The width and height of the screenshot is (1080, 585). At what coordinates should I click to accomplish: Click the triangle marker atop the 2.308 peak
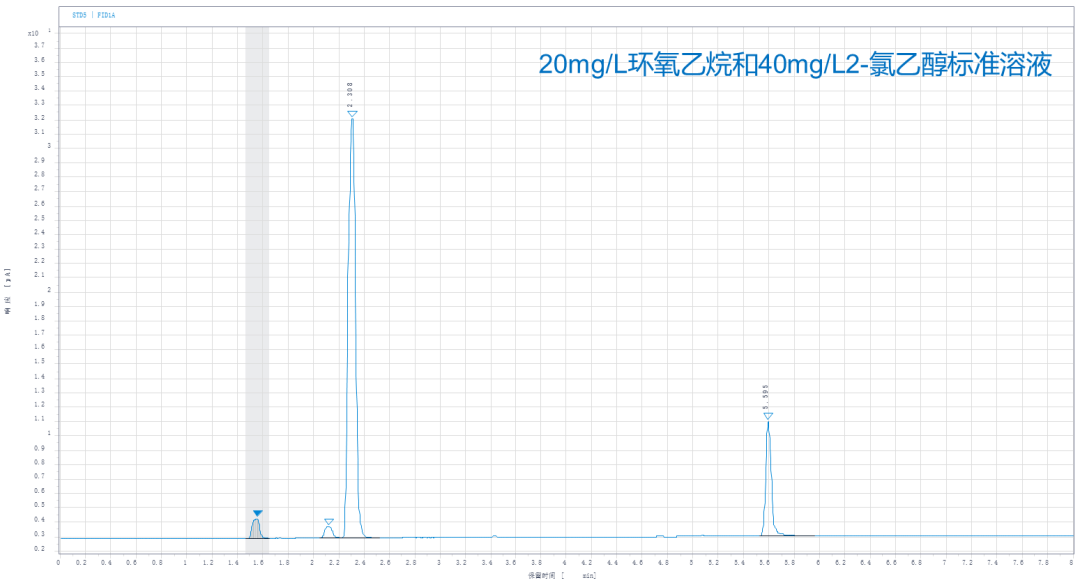tap(352, 113)
